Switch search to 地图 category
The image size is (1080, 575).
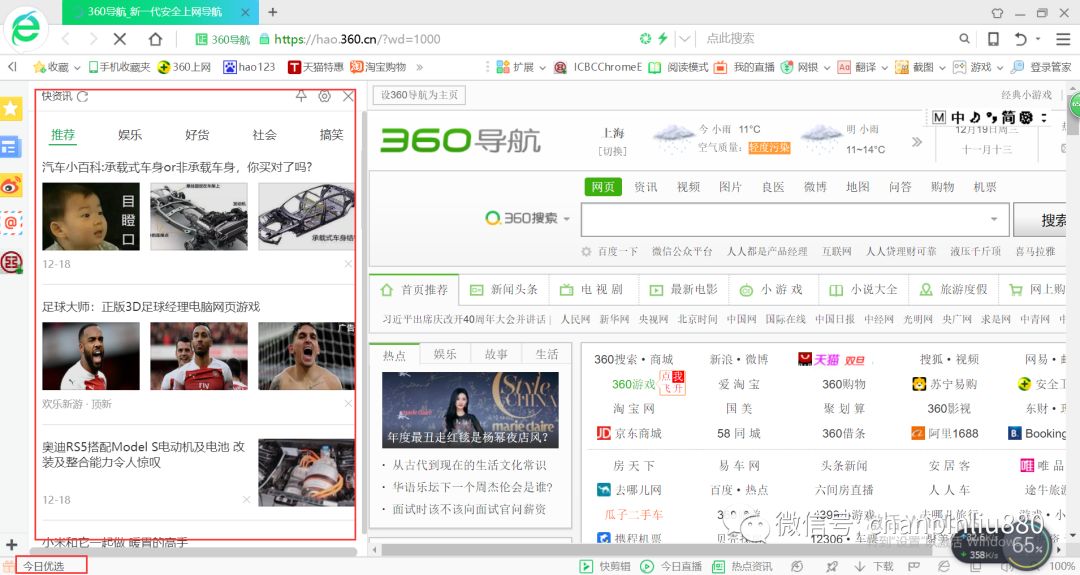point(858,187)
